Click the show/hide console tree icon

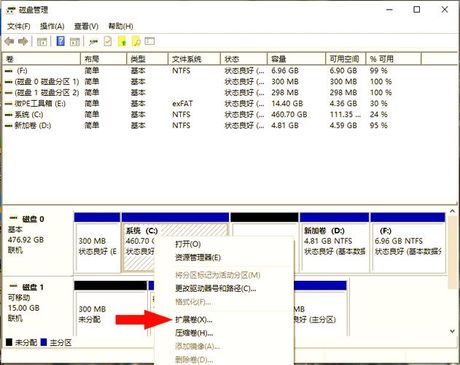tap(42, 42)
